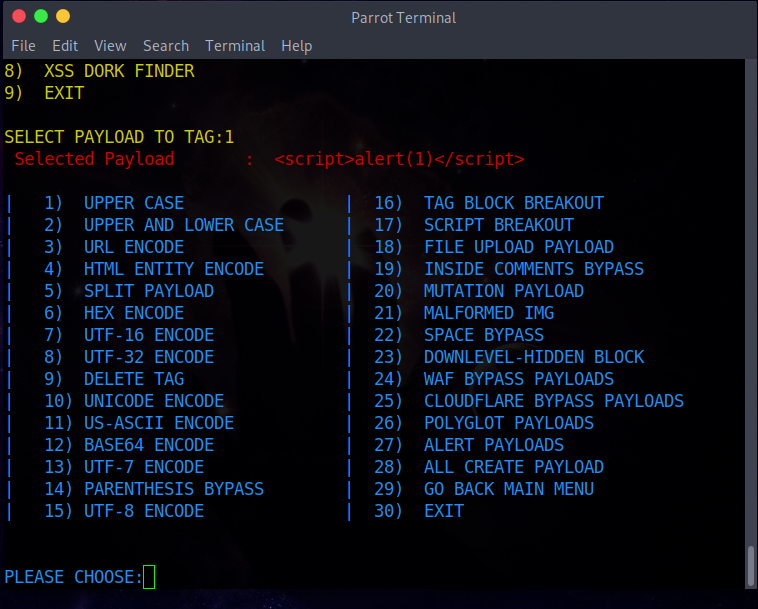Image resolution: width=758 pixels, height=609 pixels.
Task: Click option 'POLYGLOT PAYLOADS'
Action: pyautogui.click(x=509, y=423)
